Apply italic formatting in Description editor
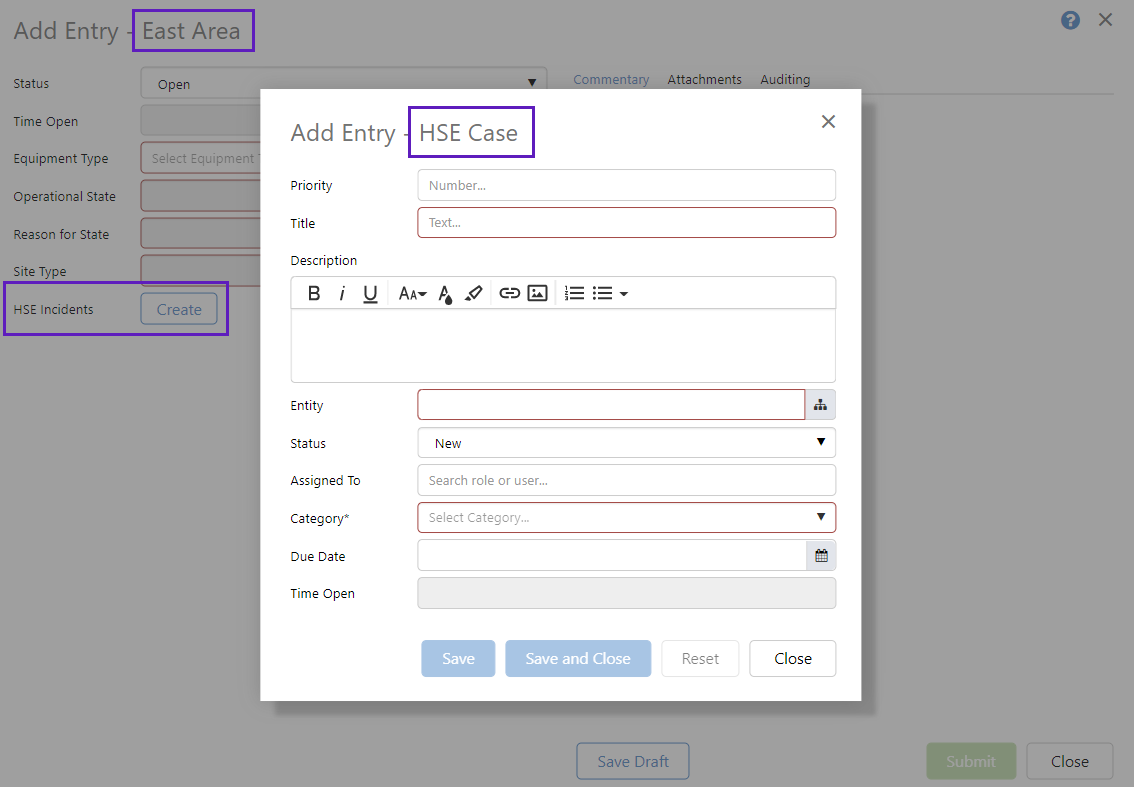 (342, 293)
